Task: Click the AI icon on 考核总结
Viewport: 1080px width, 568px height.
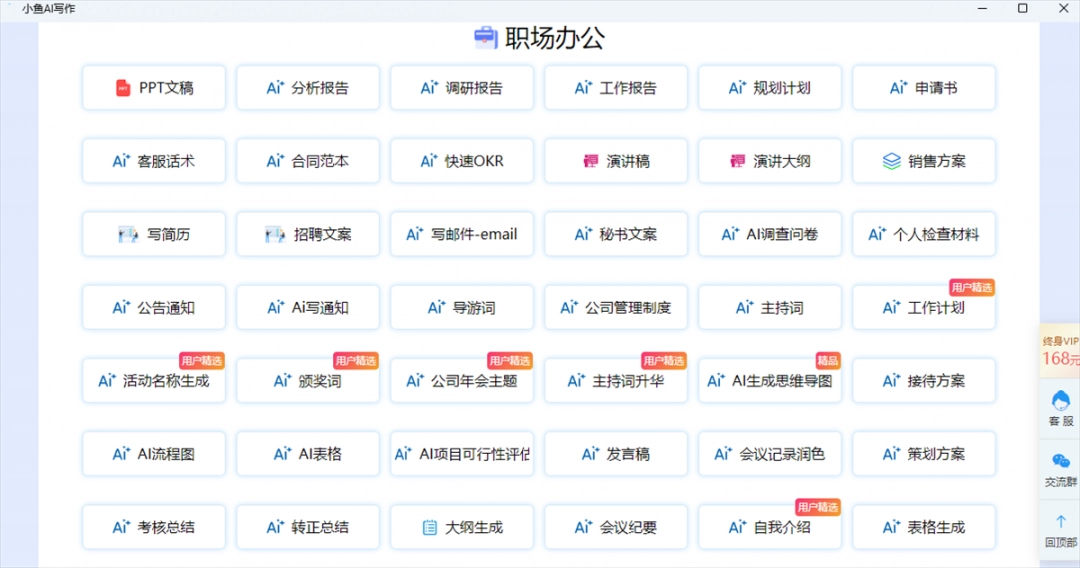Action: (x=121, y=527)
